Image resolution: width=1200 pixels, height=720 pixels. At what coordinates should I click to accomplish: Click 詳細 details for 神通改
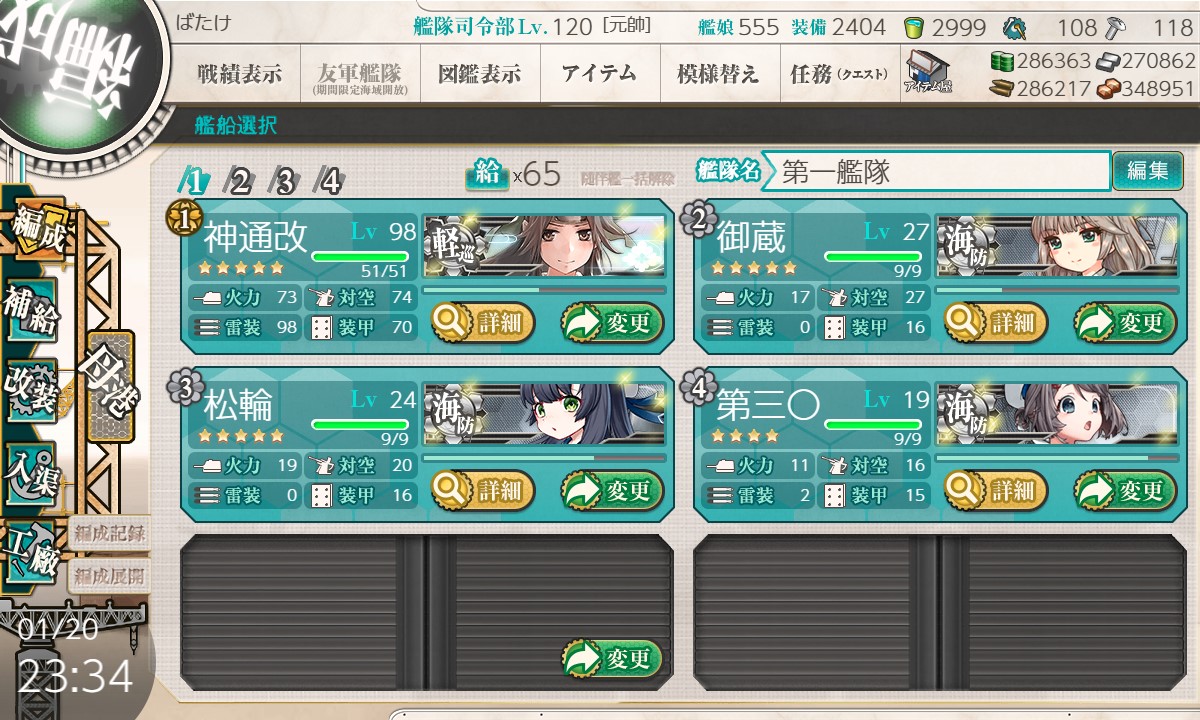tap(483, 323)
